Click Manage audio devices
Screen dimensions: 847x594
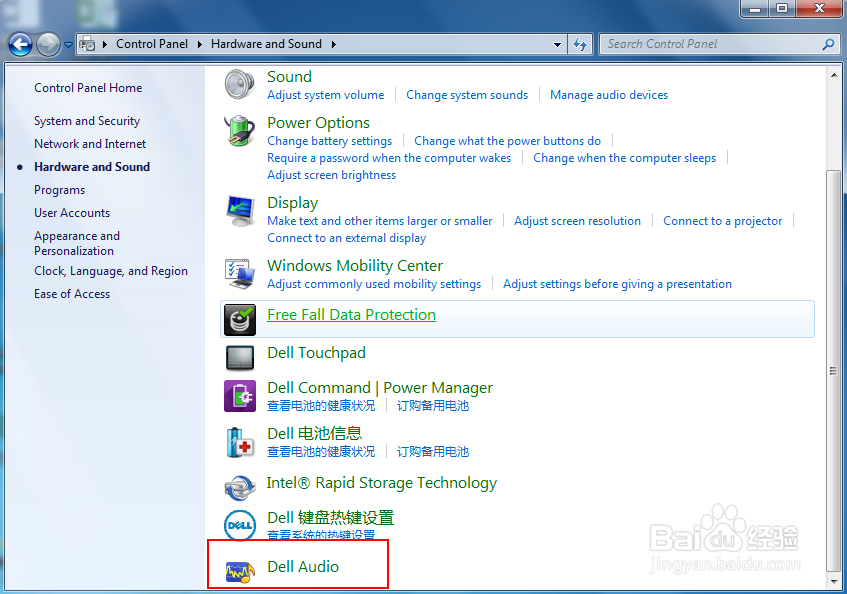coord(609,95)
